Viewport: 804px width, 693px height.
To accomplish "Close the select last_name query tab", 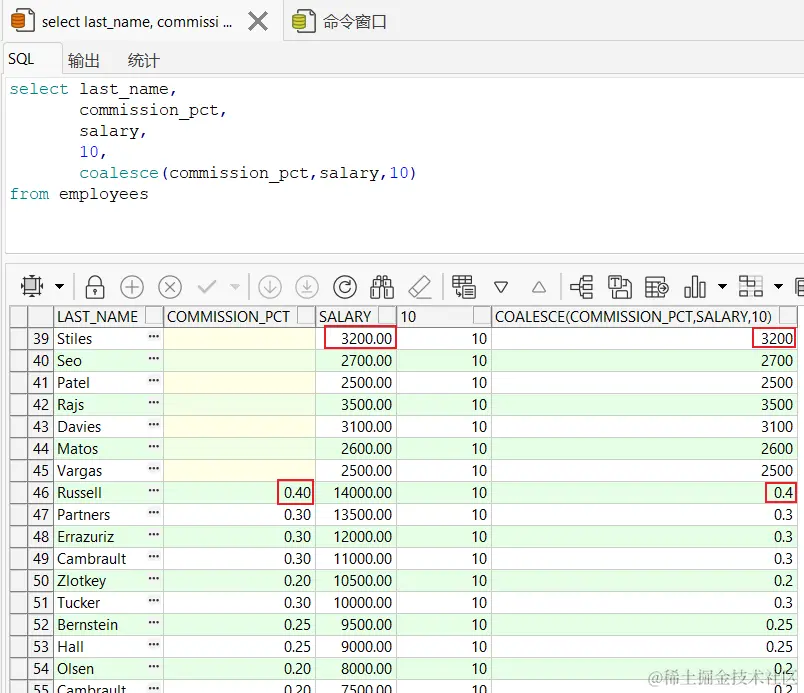I will (258, 22).
